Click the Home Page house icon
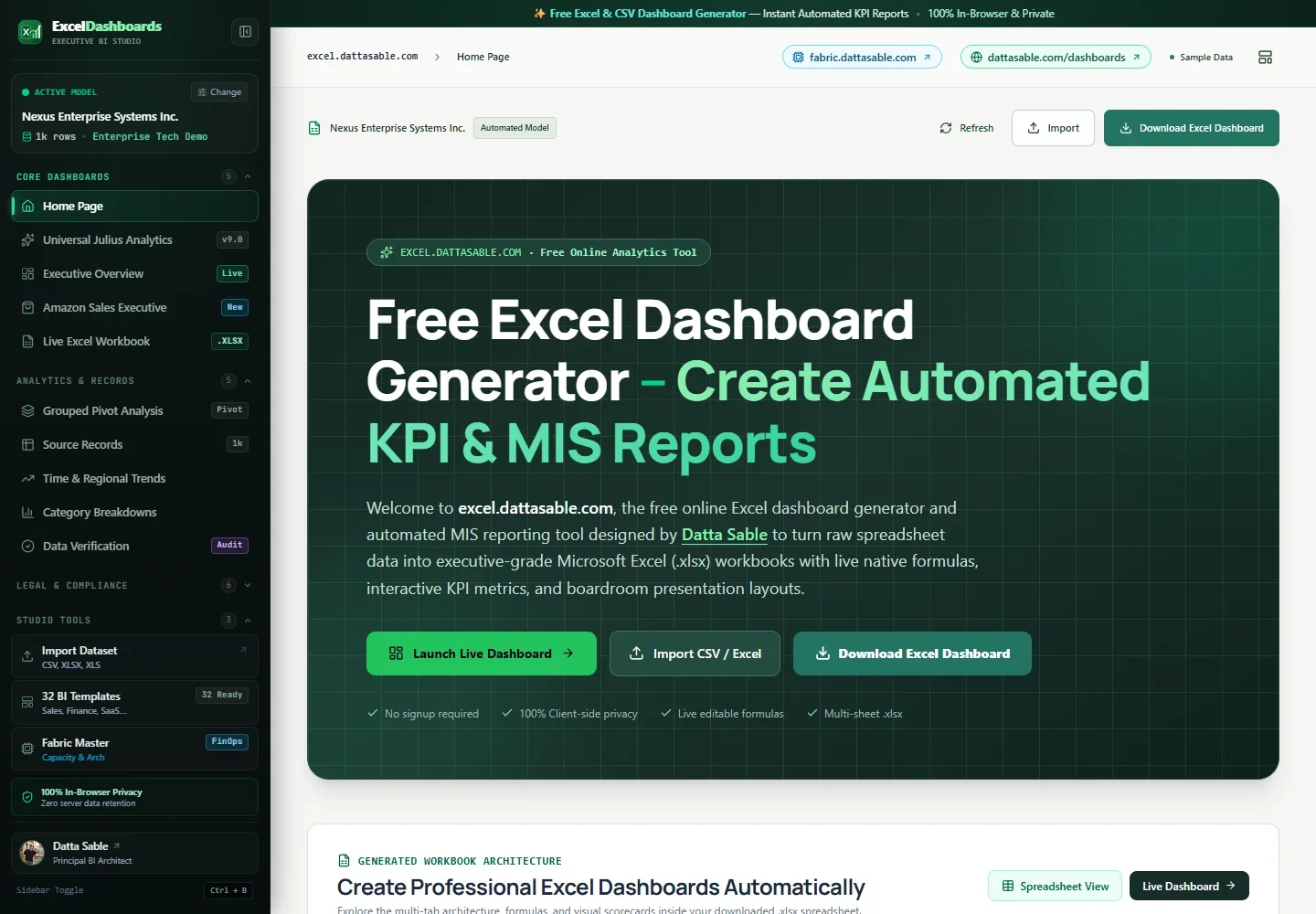 click(x=27, y=207)
